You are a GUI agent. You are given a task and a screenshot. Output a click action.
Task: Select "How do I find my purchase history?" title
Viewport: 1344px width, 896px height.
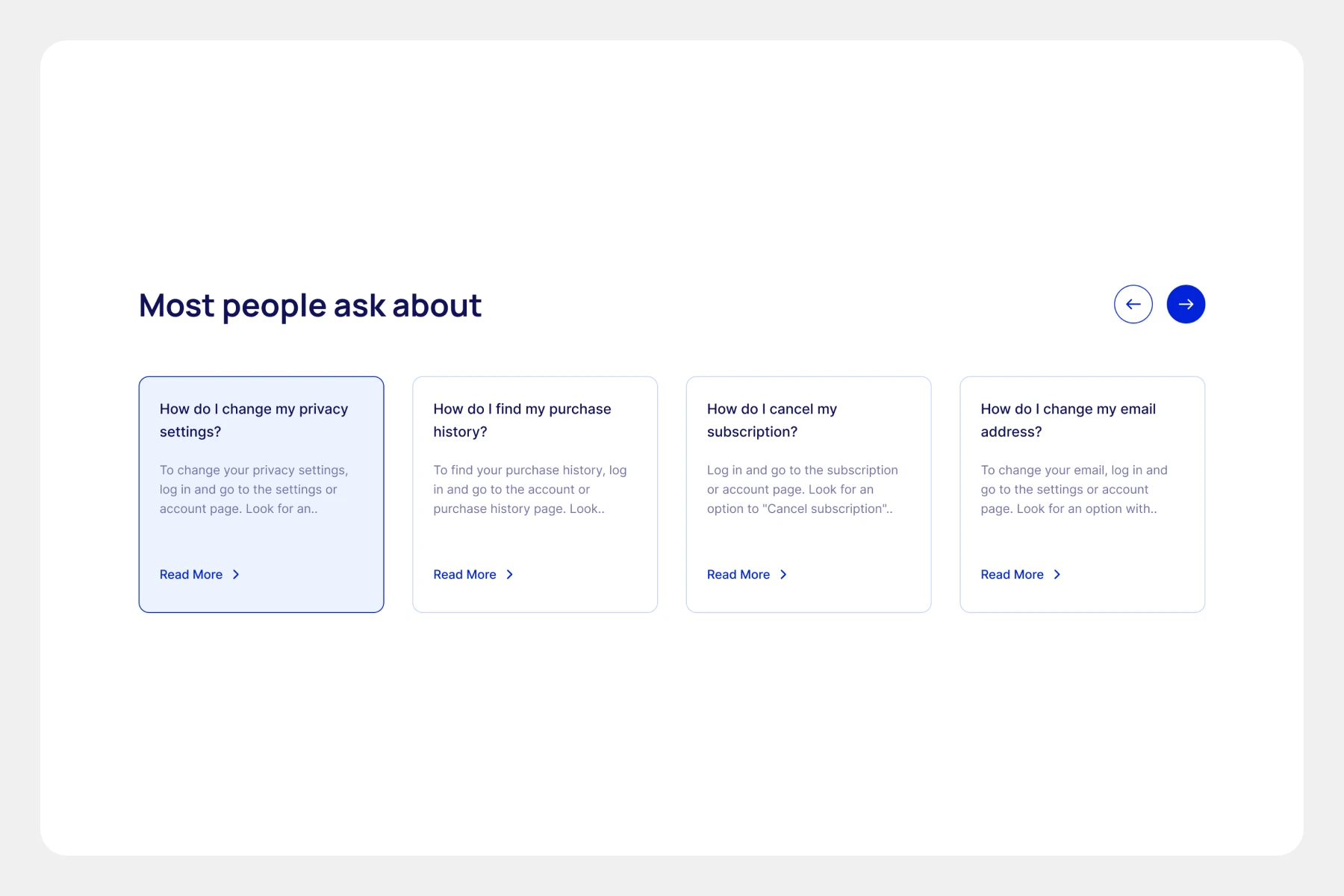[522, 420]
